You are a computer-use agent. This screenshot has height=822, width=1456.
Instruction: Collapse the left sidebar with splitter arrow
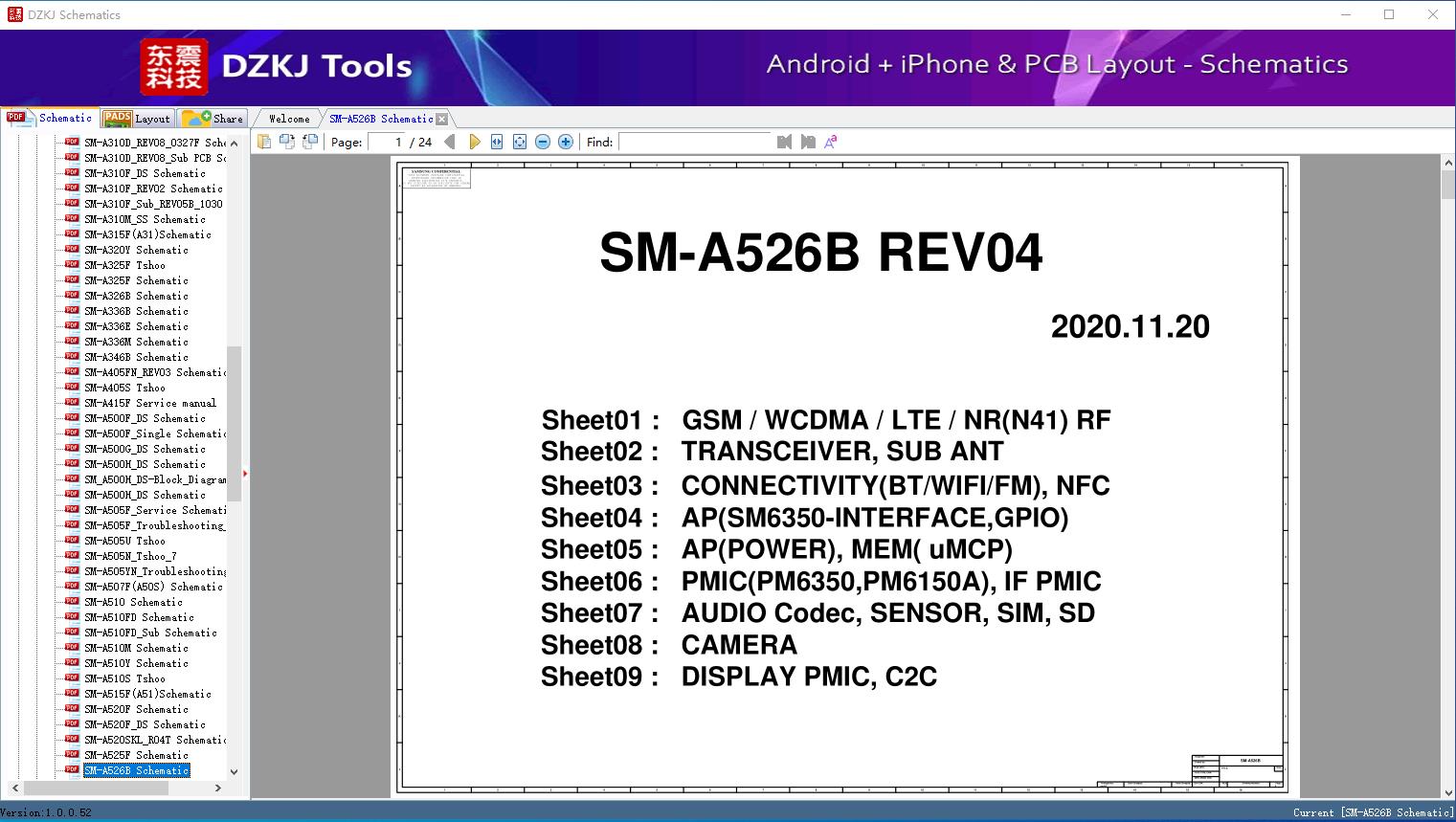coord(245,474)
